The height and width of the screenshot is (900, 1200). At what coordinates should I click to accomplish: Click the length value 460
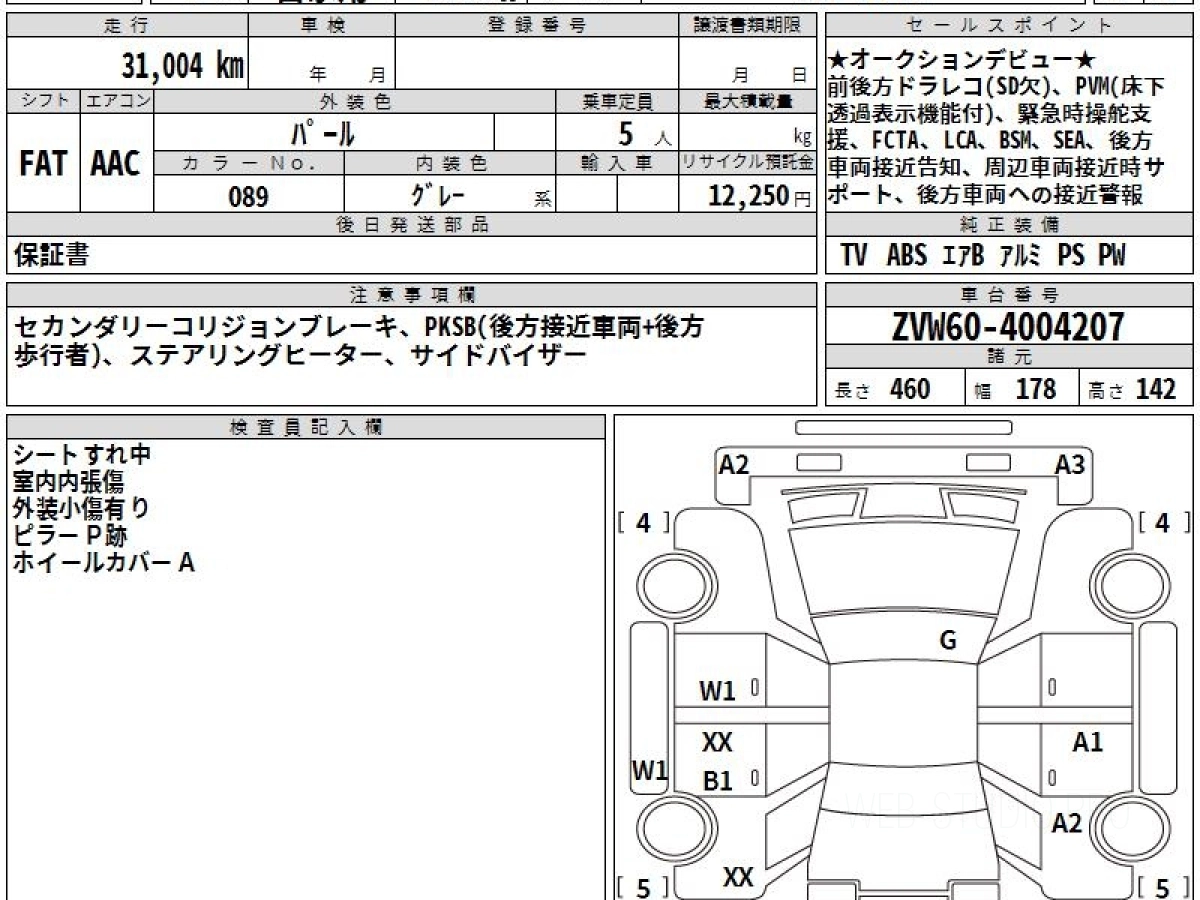pyautogui.click(x=910, y=389)
